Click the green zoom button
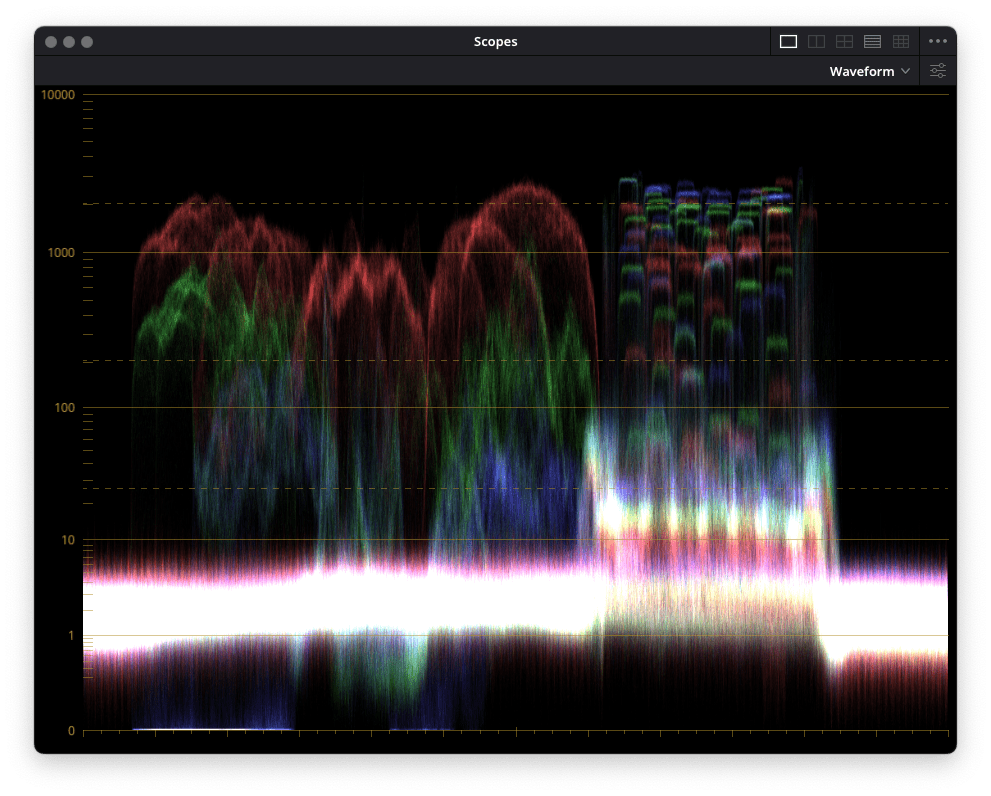This screenshot has height=796, width=991. point(87,41)
